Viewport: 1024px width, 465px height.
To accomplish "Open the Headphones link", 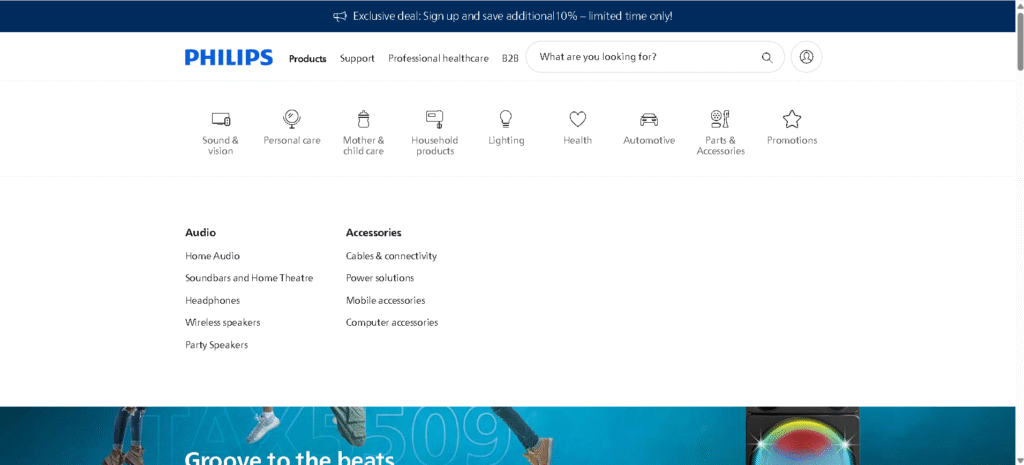I will click(212, 300).
